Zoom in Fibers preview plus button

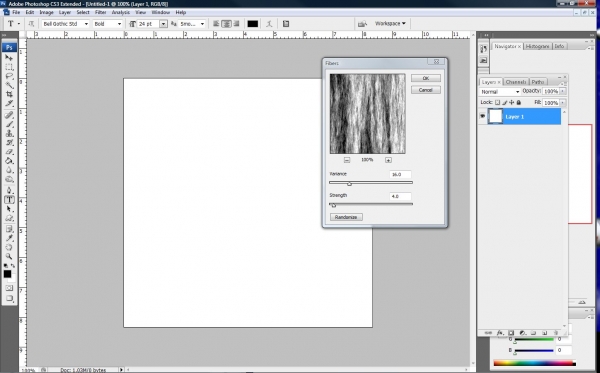pyautogui.click(x=388, y=160)
